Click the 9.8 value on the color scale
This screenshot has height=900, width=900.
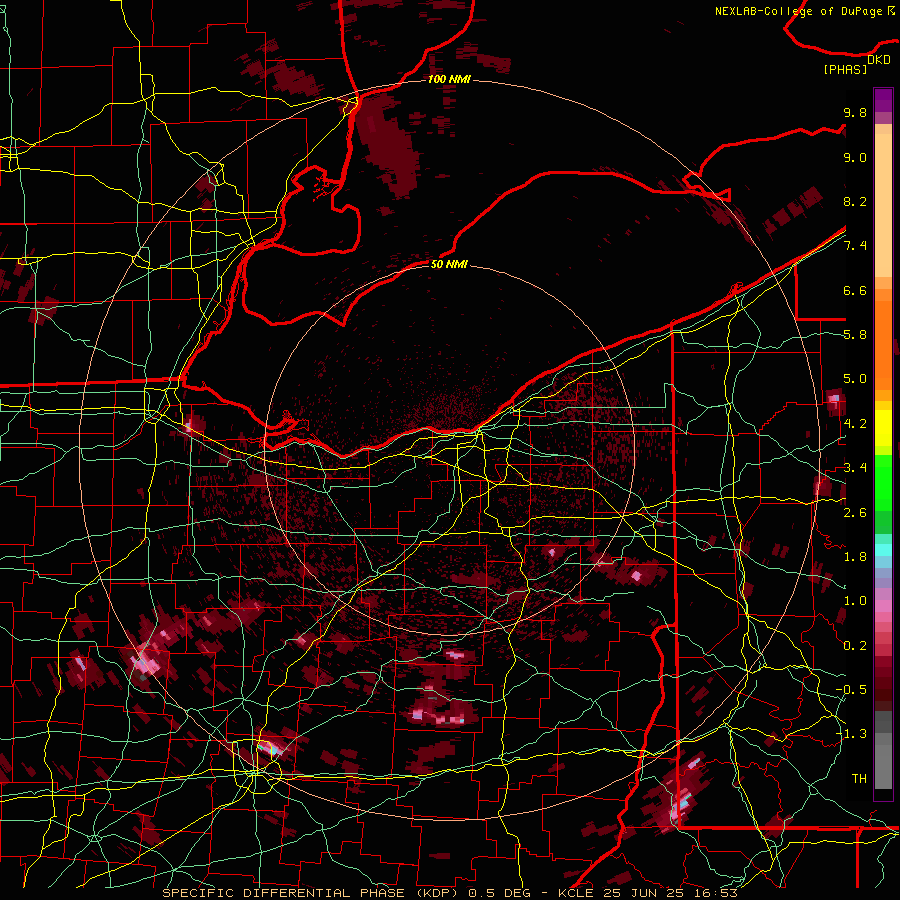pyautogui.click(x=855, y=112)
